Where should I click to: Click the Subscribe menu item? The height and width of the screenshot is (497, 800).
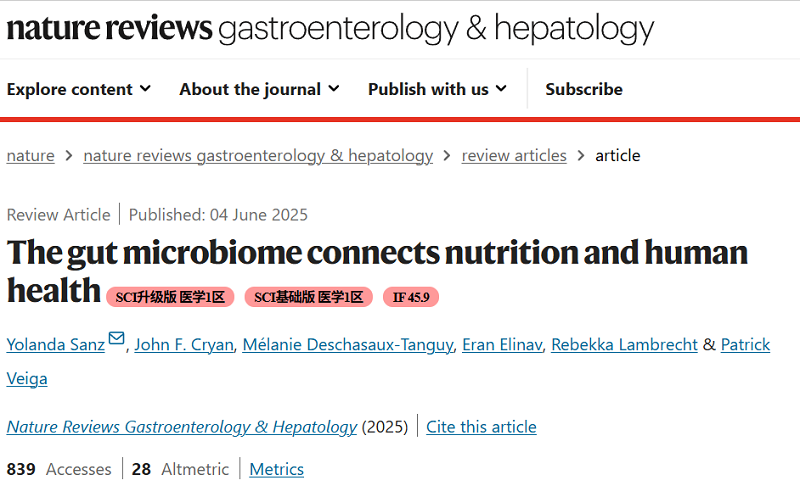584,89
